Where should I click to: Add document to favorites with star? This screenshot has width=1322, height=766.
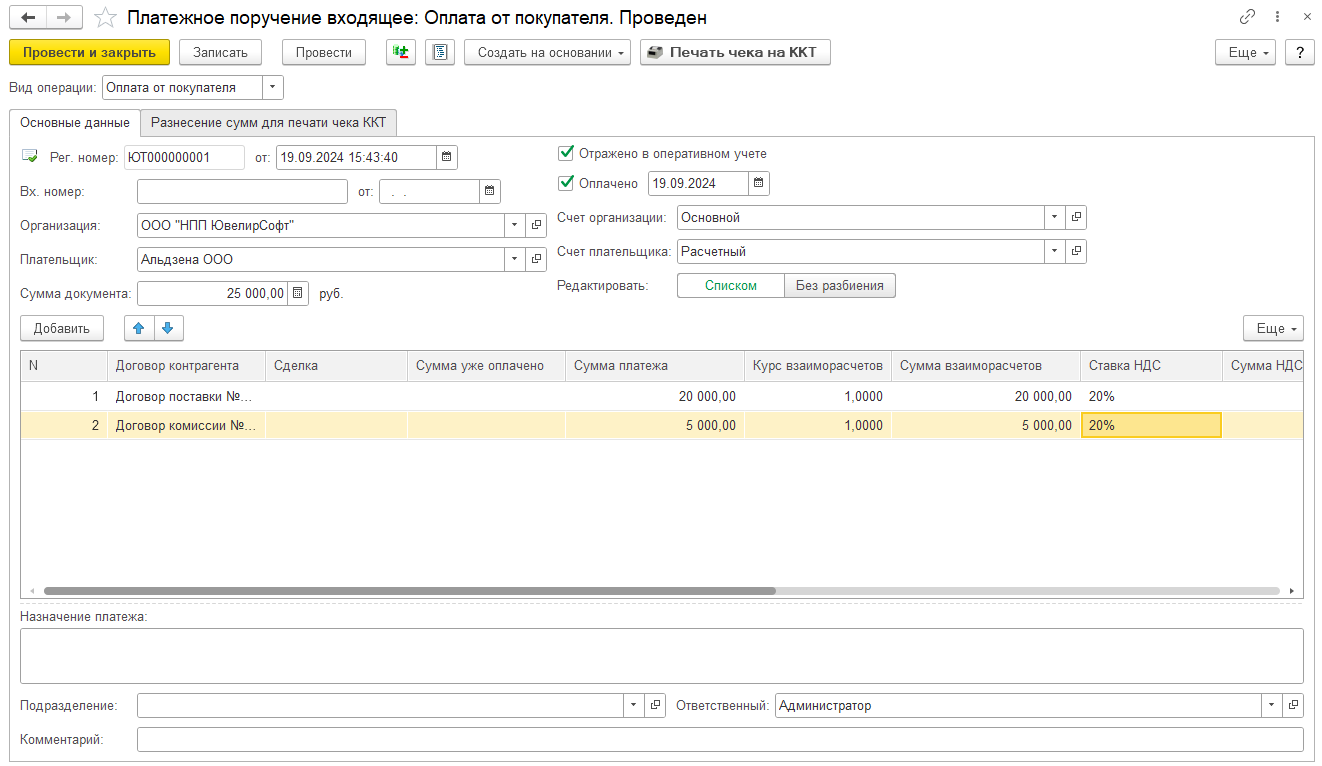105,18
